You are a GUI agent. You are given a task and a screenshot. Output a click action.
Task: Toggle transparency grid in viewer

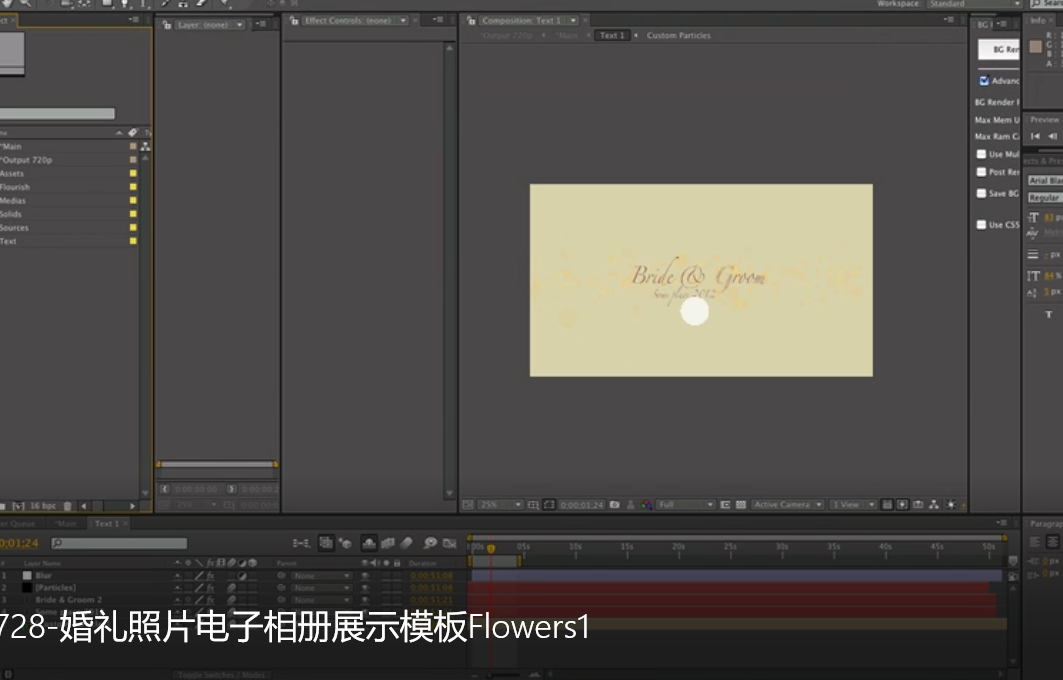(x=741, y=504)
